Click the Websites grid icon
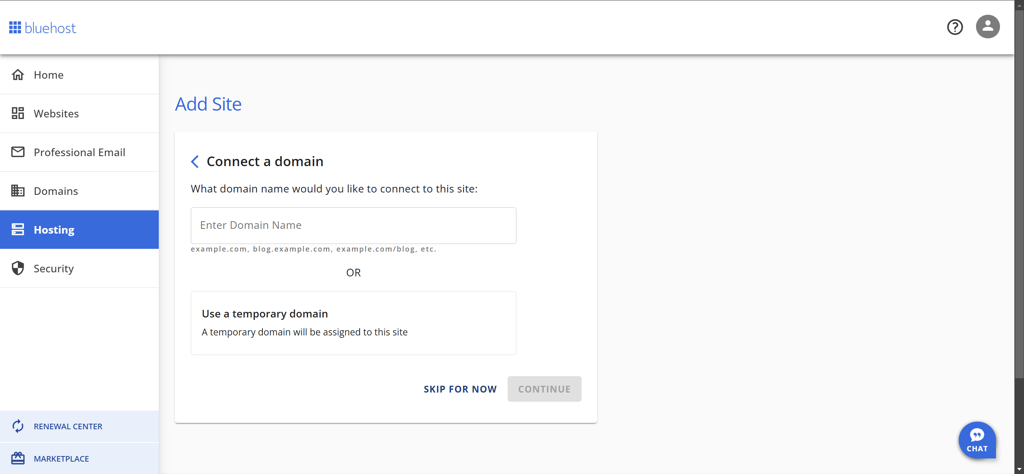The image size is (1024, 474). point(18,113)
